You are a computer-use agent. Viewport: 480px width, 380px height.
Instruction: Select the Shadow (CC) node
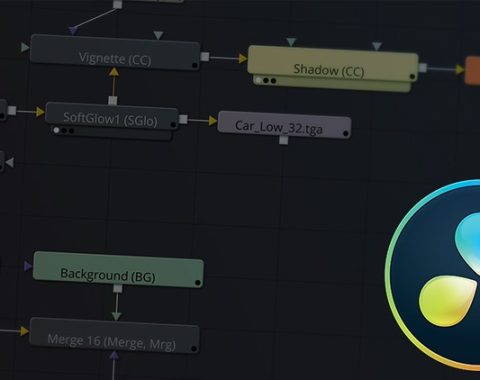pyautogui.click(x=333, y=64)
